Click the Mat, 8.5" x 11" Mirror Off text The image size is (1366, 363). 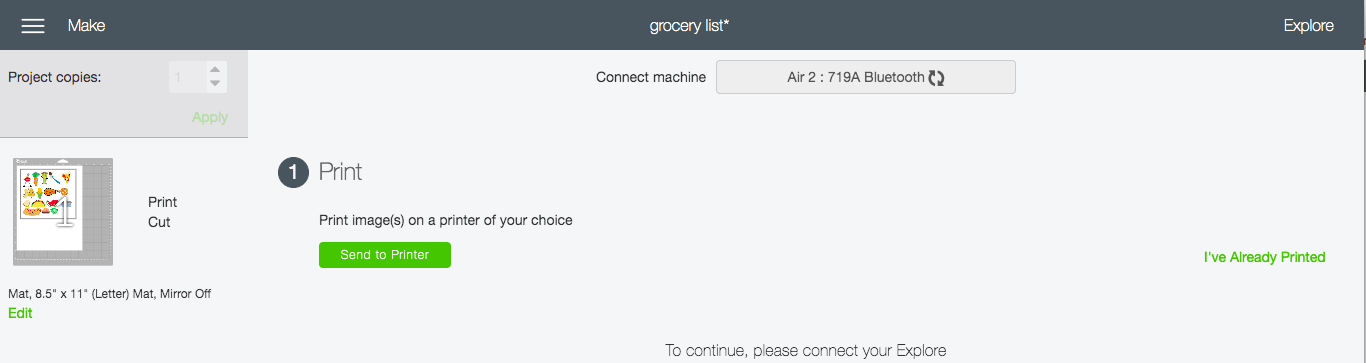tap(109, 294)
